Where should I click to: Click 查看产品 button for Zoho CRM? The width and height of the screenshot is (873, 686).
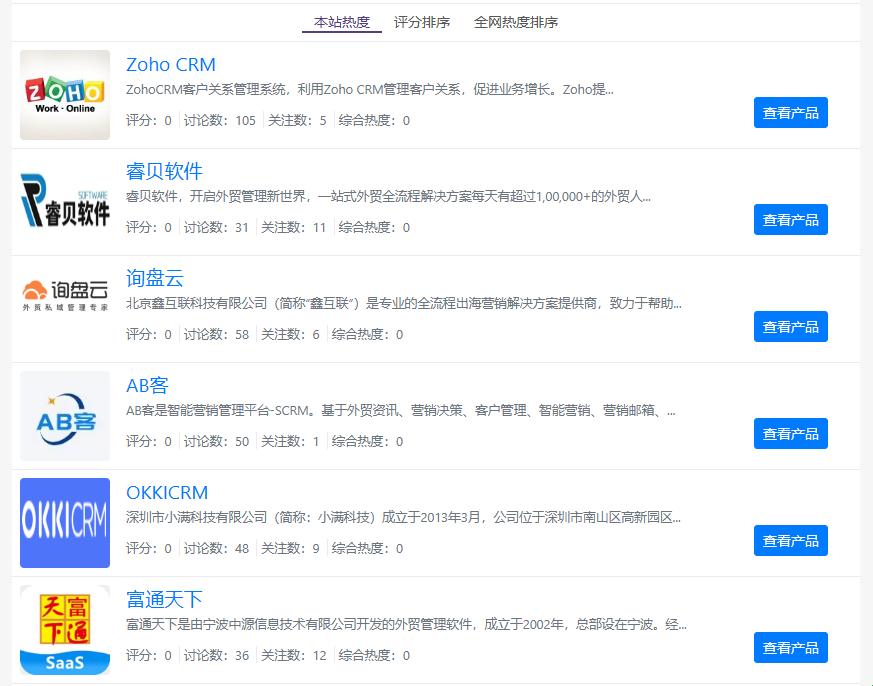click(791, 112)
